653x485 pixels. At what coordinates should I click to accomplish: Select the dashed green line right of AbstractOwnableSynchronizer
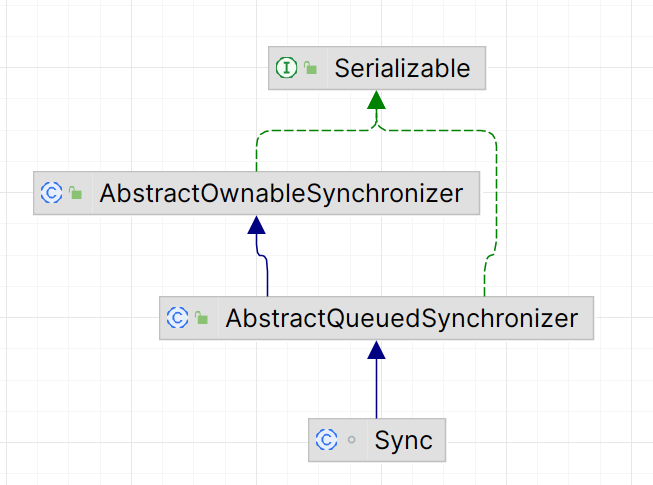coord(496,200)
